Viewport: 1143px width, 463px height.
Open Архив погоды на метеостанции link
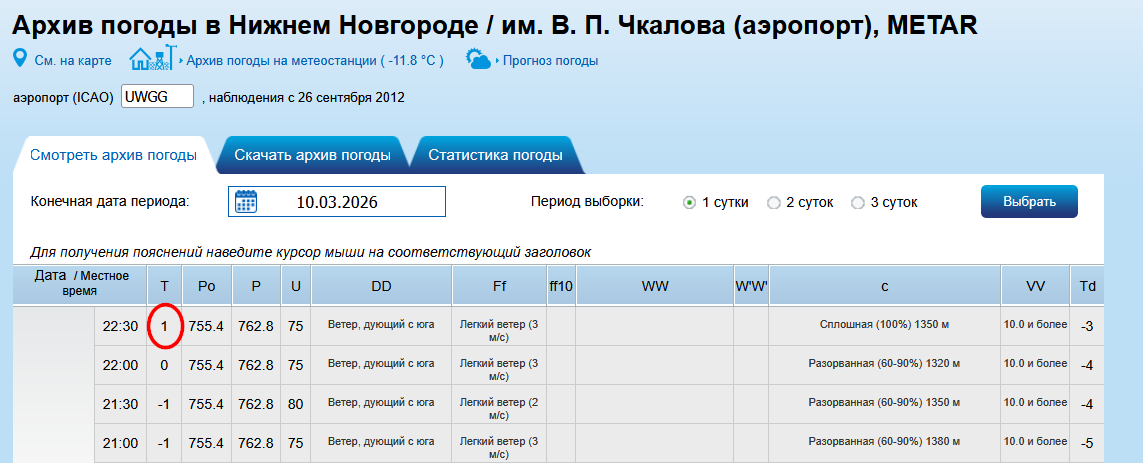(314, 61)
